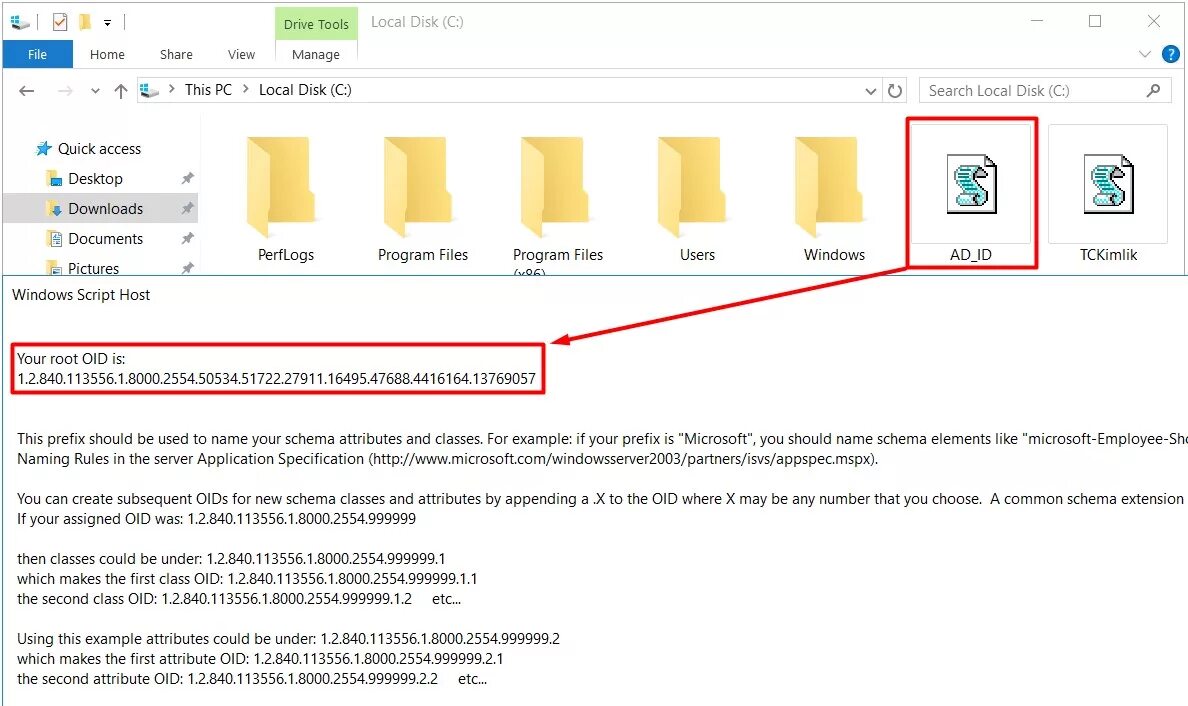The height and width of the screenshot is (706, 1188).
Task: Select the Program Files folder icon
Action: (x=419, y=187)
